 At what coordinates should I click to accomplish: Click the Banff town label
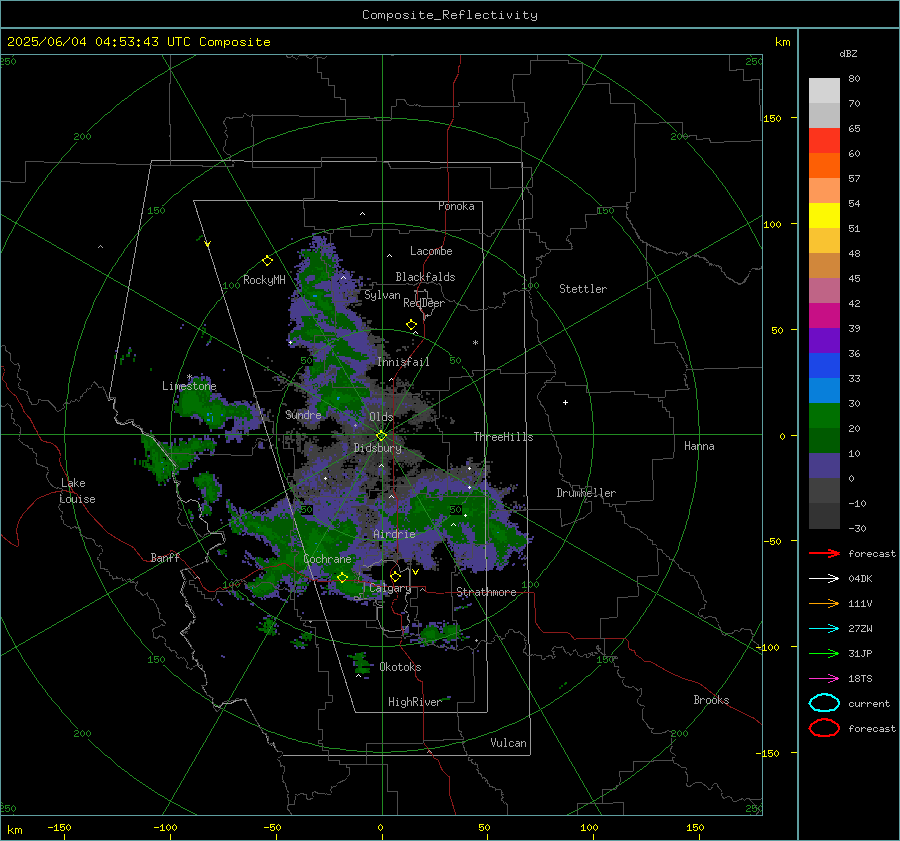[165, 557]
